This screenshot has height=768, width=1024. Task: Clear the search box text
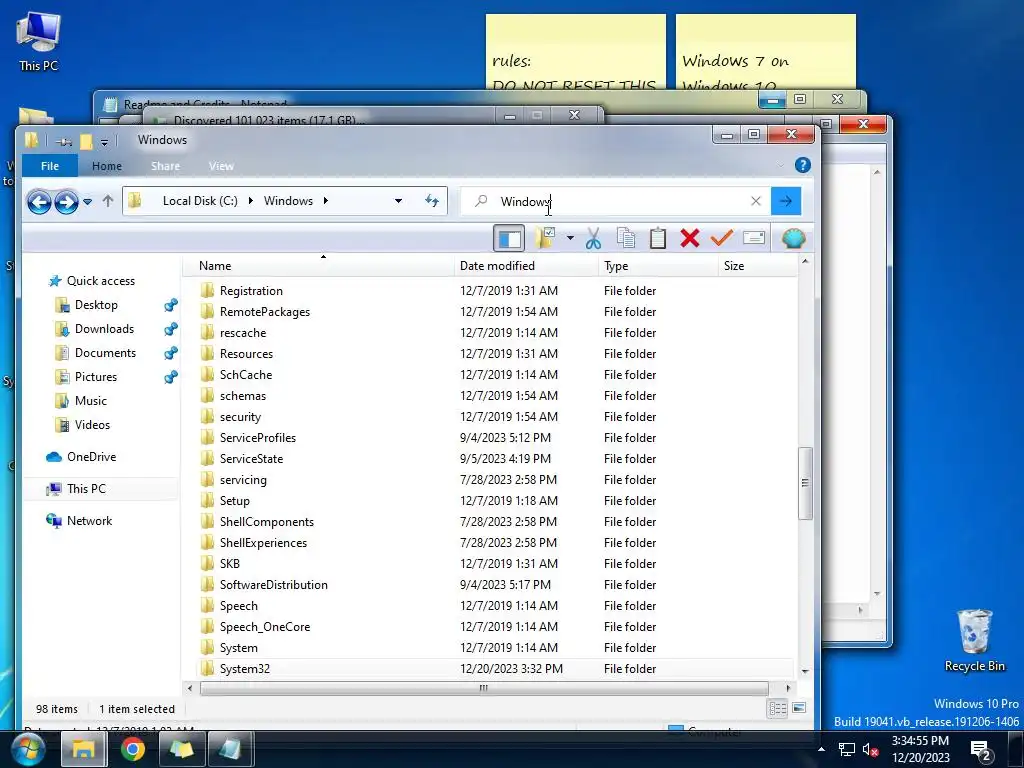click(756, 201)
